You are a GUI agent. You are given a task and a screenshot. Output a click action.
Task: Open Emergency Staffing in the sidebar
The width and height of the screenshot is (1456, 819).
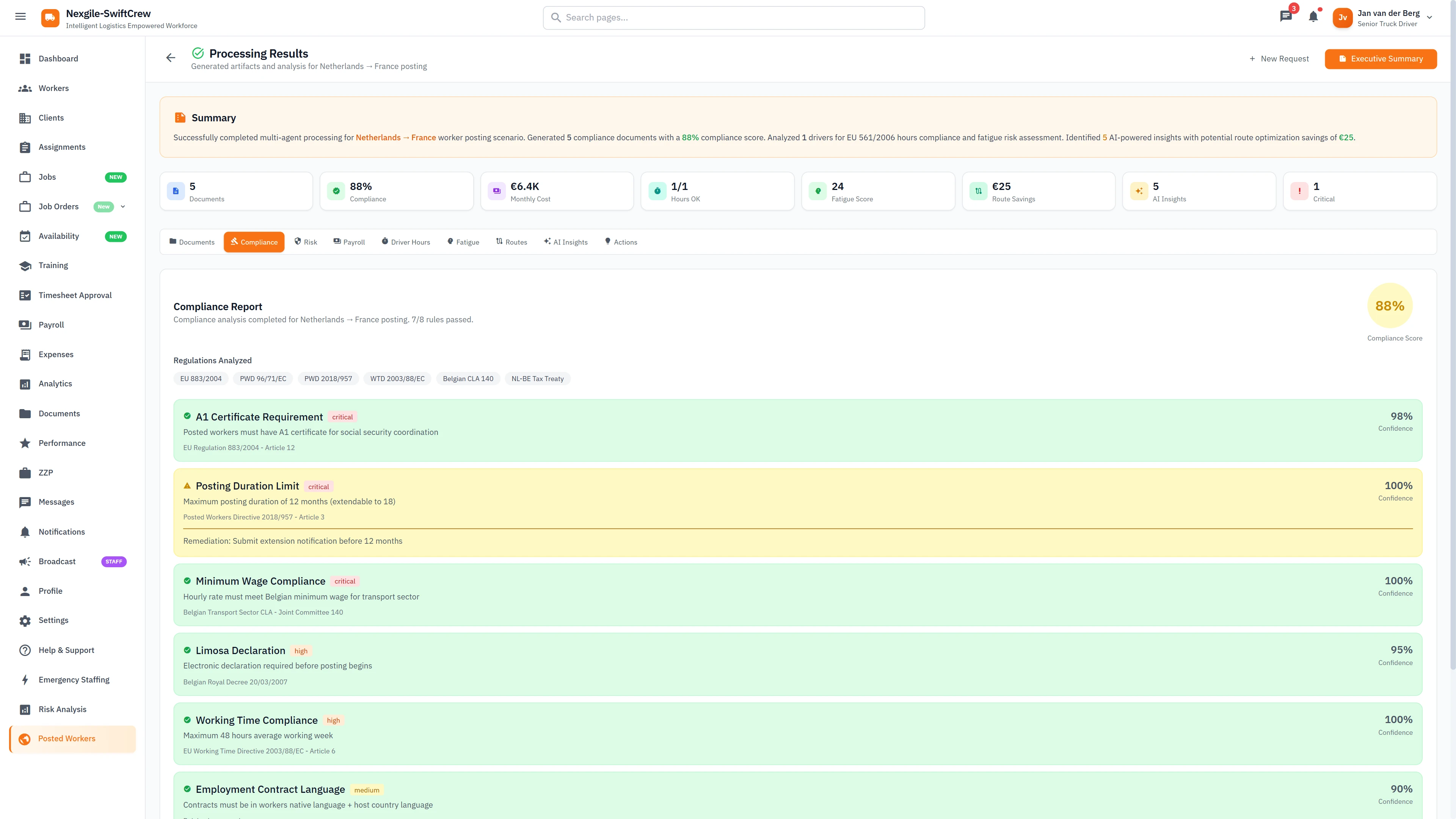tap(74, 679)
